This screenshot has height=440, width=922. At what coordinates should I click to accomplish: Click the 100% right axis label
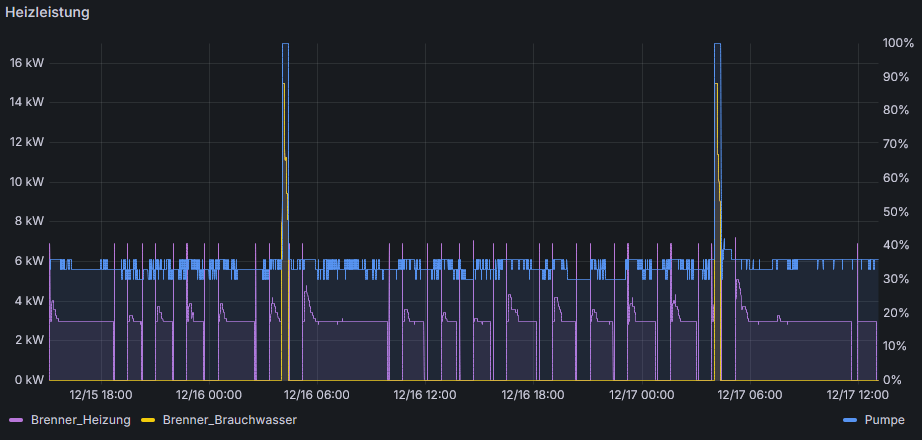click(x=898, y=43)
